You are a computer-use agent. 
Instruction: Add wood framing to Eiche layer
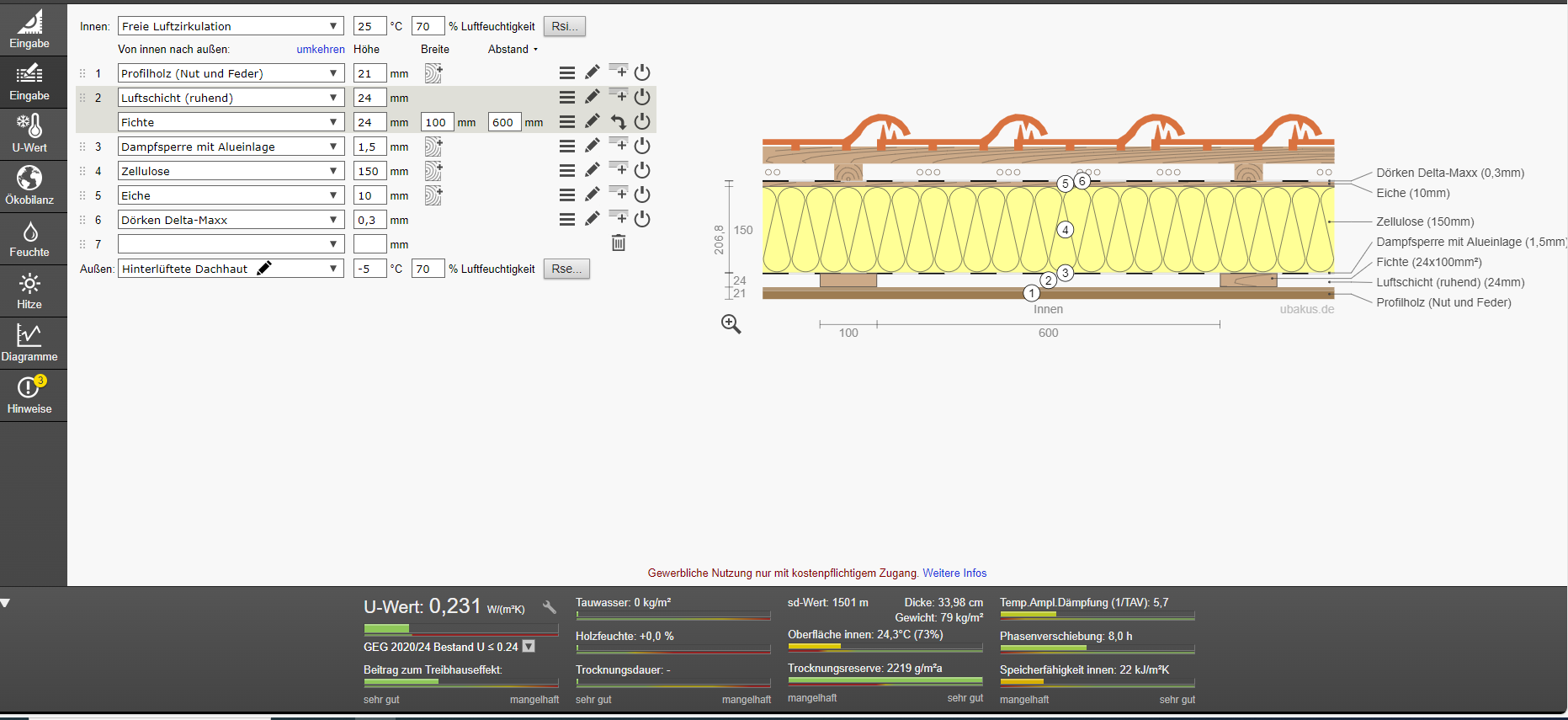pyautogui.click(x=433, y=195)
